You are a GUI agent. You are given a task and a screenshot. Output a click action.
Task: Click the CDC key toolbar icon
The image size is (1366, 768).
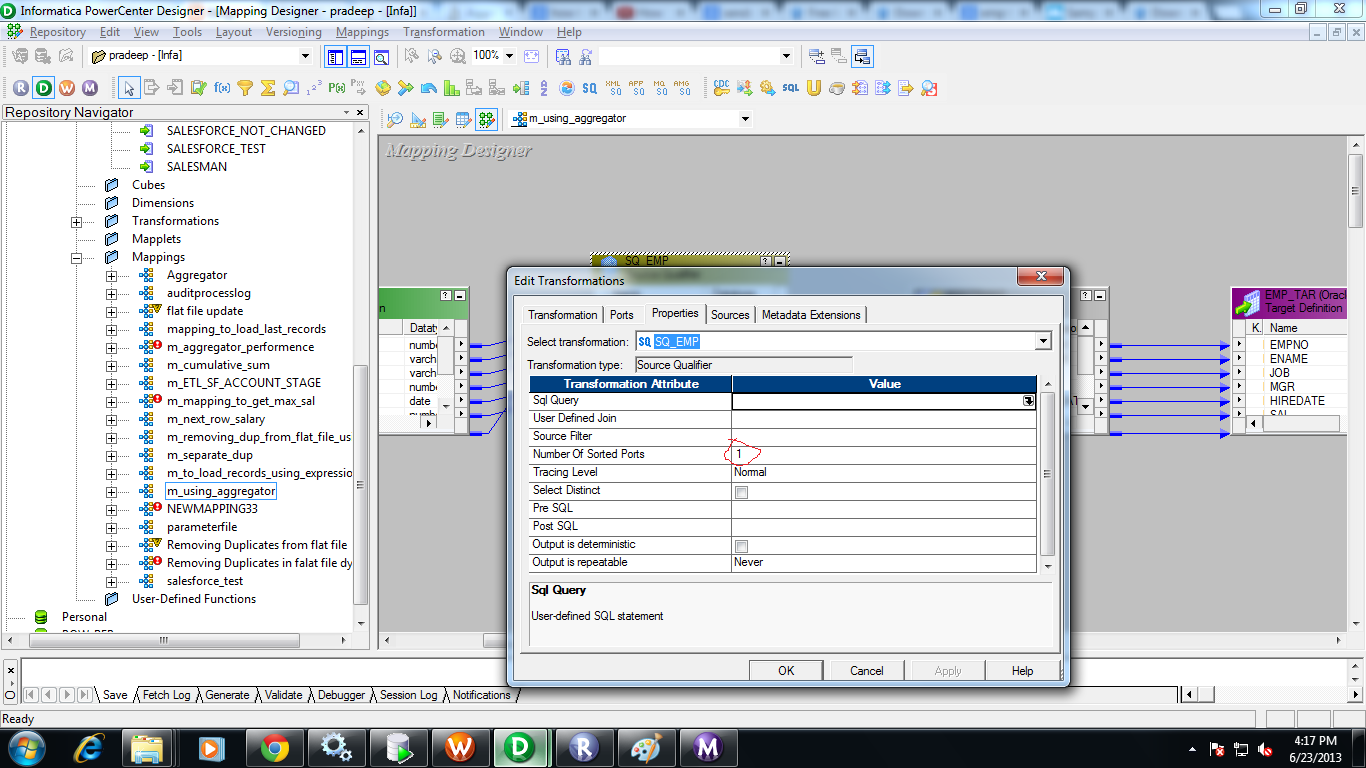(721, 88)
